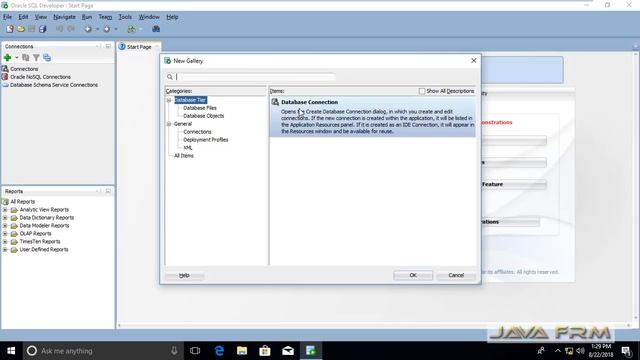Open the View menu
Screen dimensions: 640x360
coord(41,17)
